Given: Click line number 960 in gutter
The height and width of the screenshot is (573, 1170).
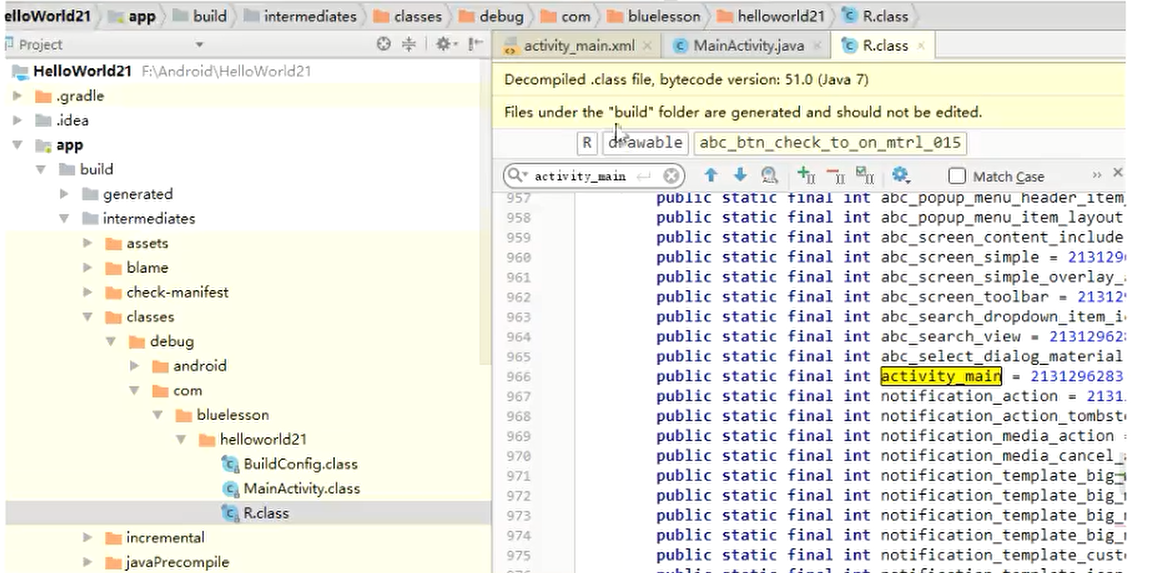Looking at the screenshot, I should 518,257.
